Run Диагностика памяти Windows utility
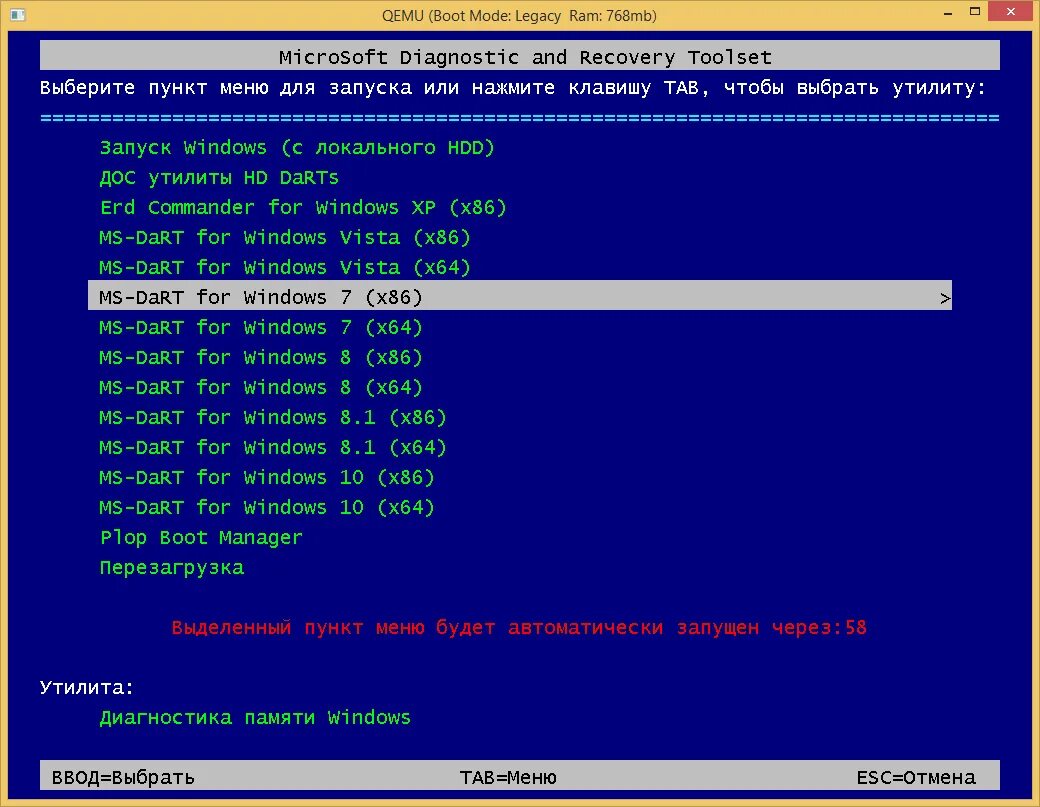 253,717
